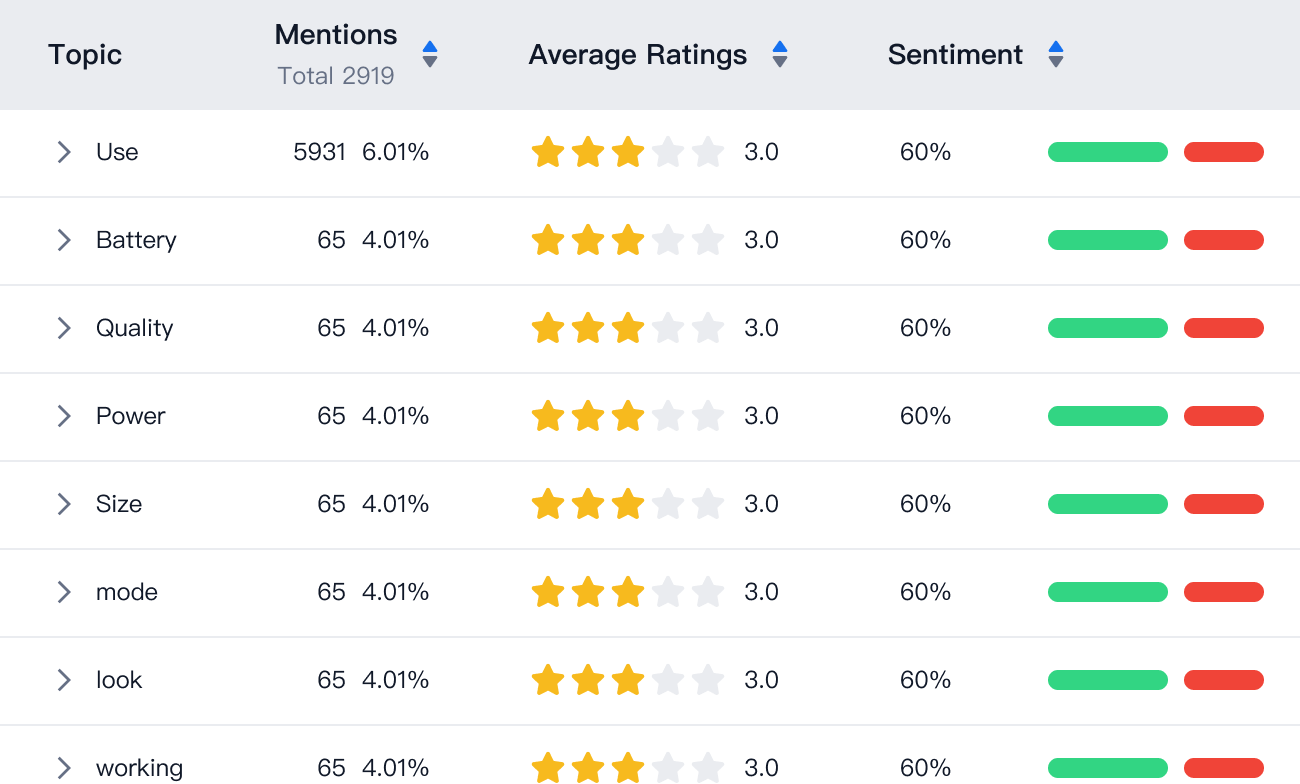Click the third star in Quality row
1300x784 pixels.
(x=628, y=328)
